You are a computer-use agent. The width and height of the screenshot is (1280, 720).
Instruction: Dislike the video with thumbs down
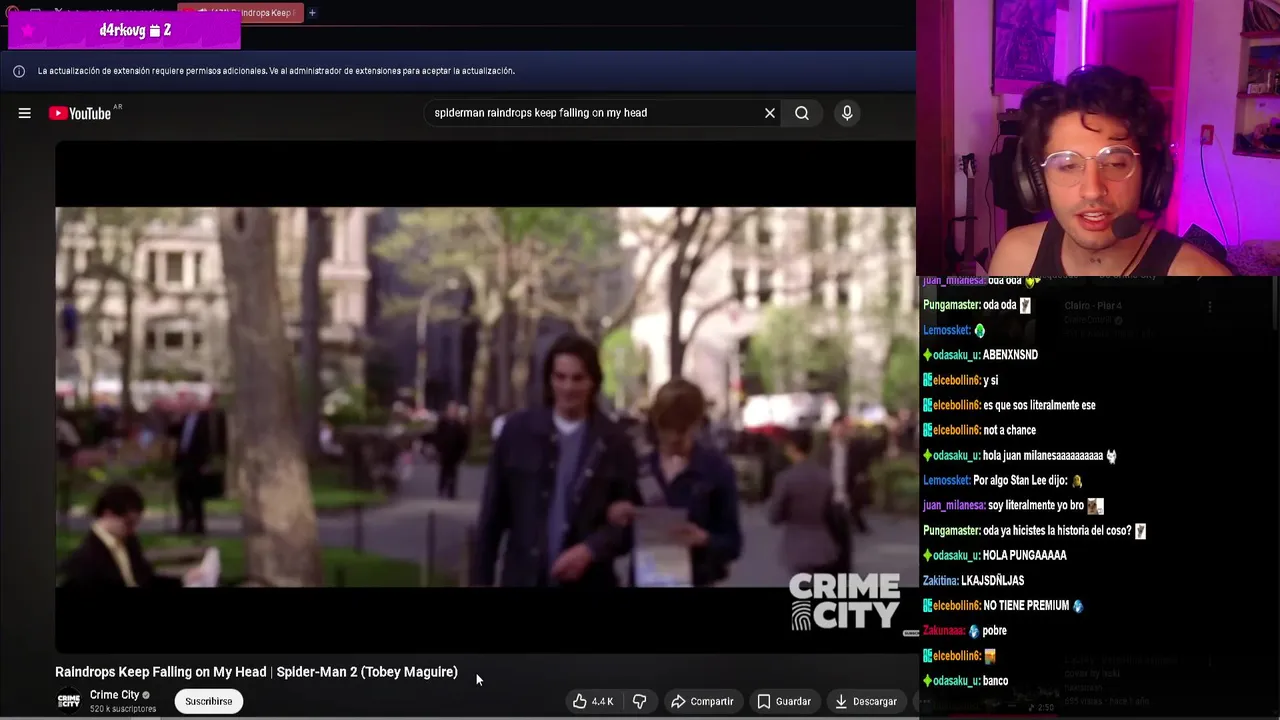click(x=640, y=701)
